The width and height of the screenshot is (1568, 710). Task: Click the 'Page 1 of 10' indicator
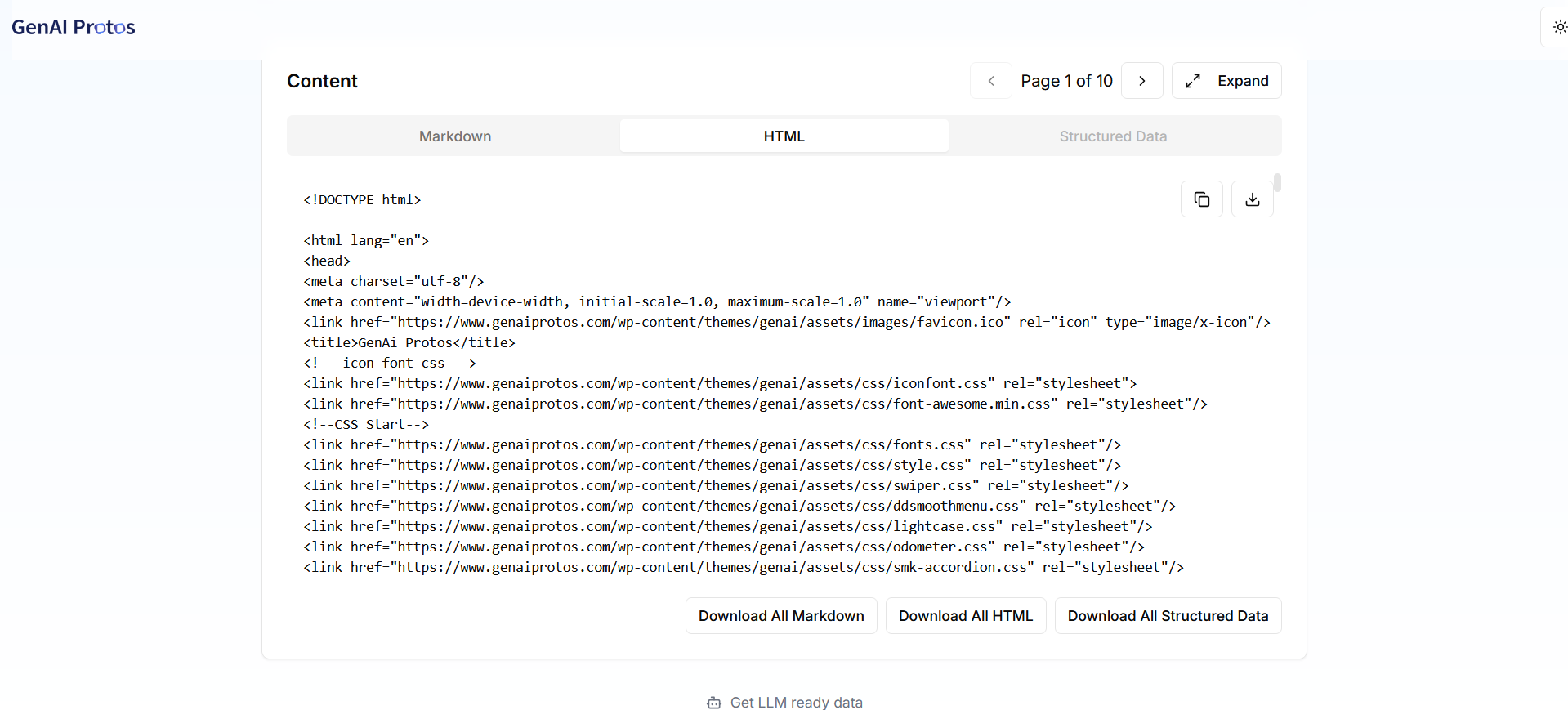[1066, 81]
